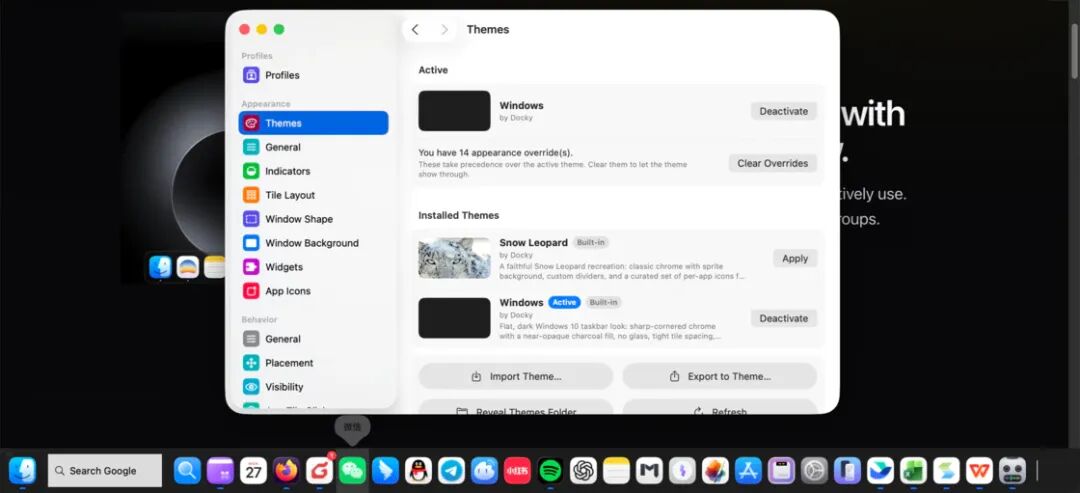Click the Export to Theme button
This screenshot has height=493, width=1080.
(720, 377)
